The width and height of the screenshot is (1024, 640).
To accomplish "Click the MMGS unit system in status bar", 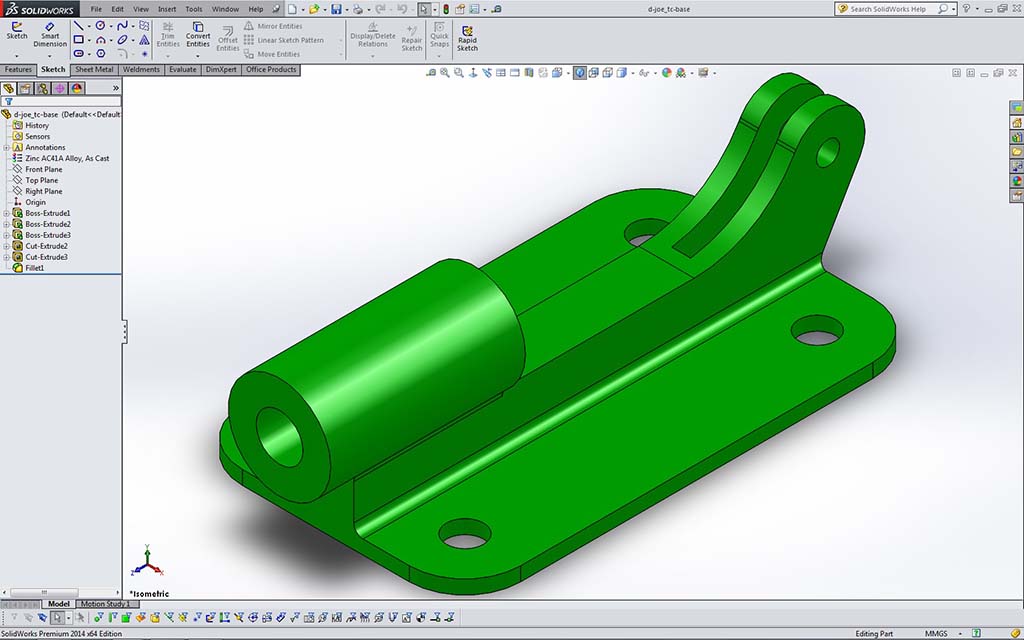I will (x=936, y=633).
